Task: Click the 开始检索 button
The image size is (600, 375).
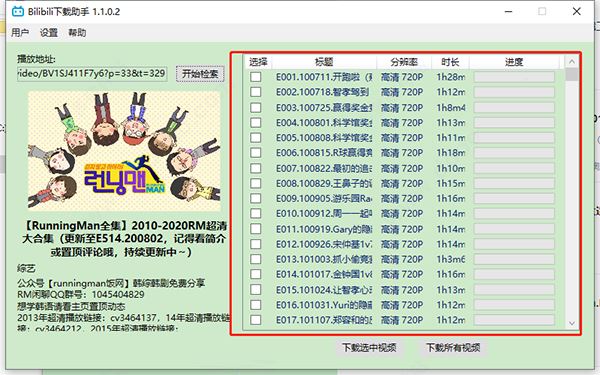Action: [200, 73]
